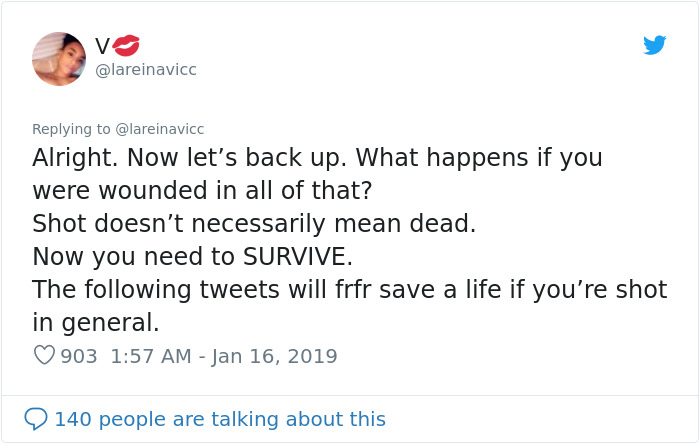Click the speech bubble conversation icon
This screenshot has height=444, width=700.
click(x=36, y=419)
